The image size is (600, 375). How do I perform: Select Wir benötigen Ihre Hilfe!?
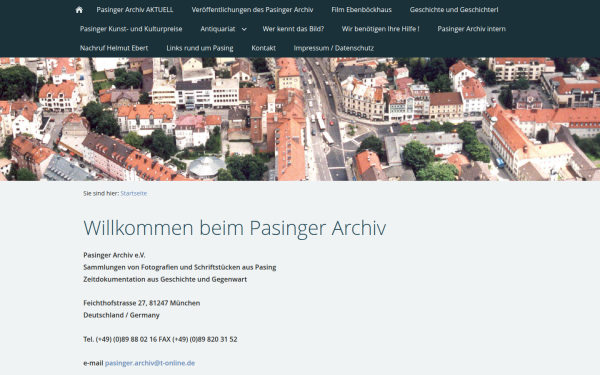pyautogui.click(x=380, y=29)
